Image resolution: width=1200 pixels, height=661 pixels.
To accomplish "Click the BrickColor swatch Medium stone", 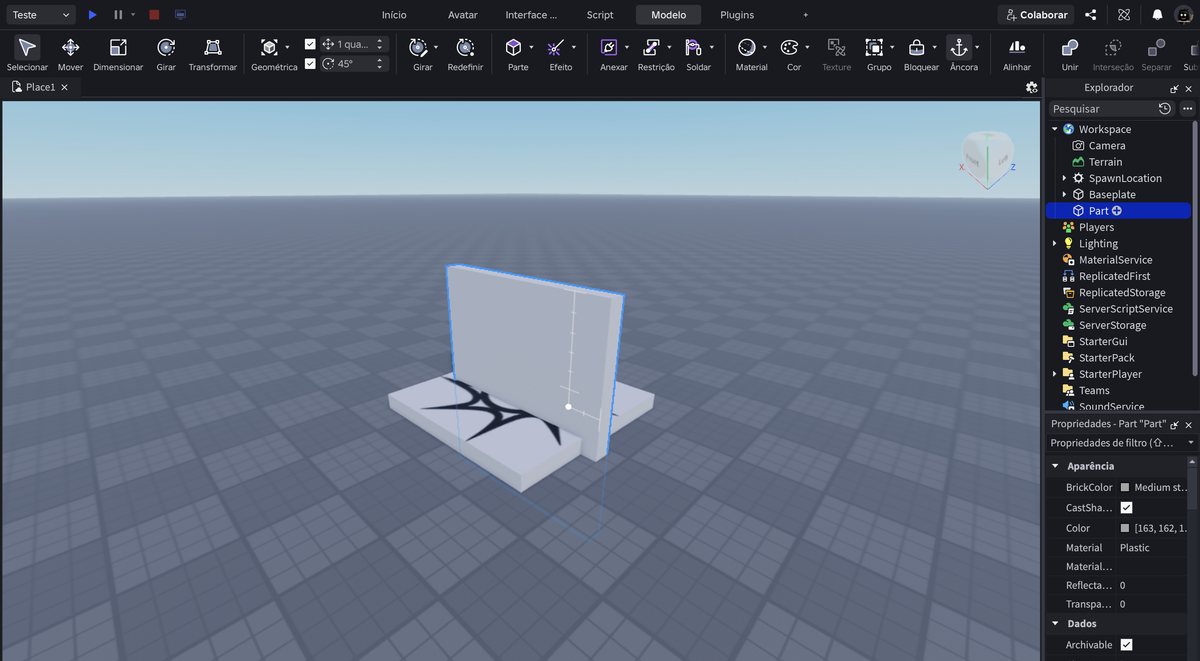I will tap(1125, 488).
